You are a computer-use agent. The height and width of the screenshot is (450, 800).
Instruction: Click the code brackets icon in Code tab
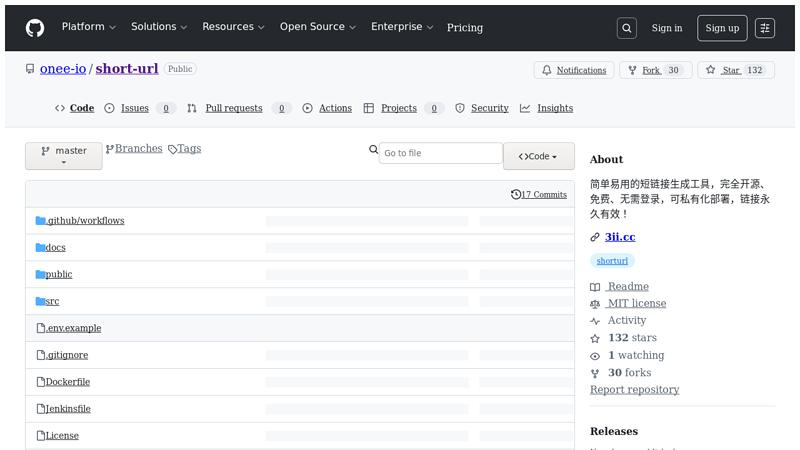(x=60, y=108)
